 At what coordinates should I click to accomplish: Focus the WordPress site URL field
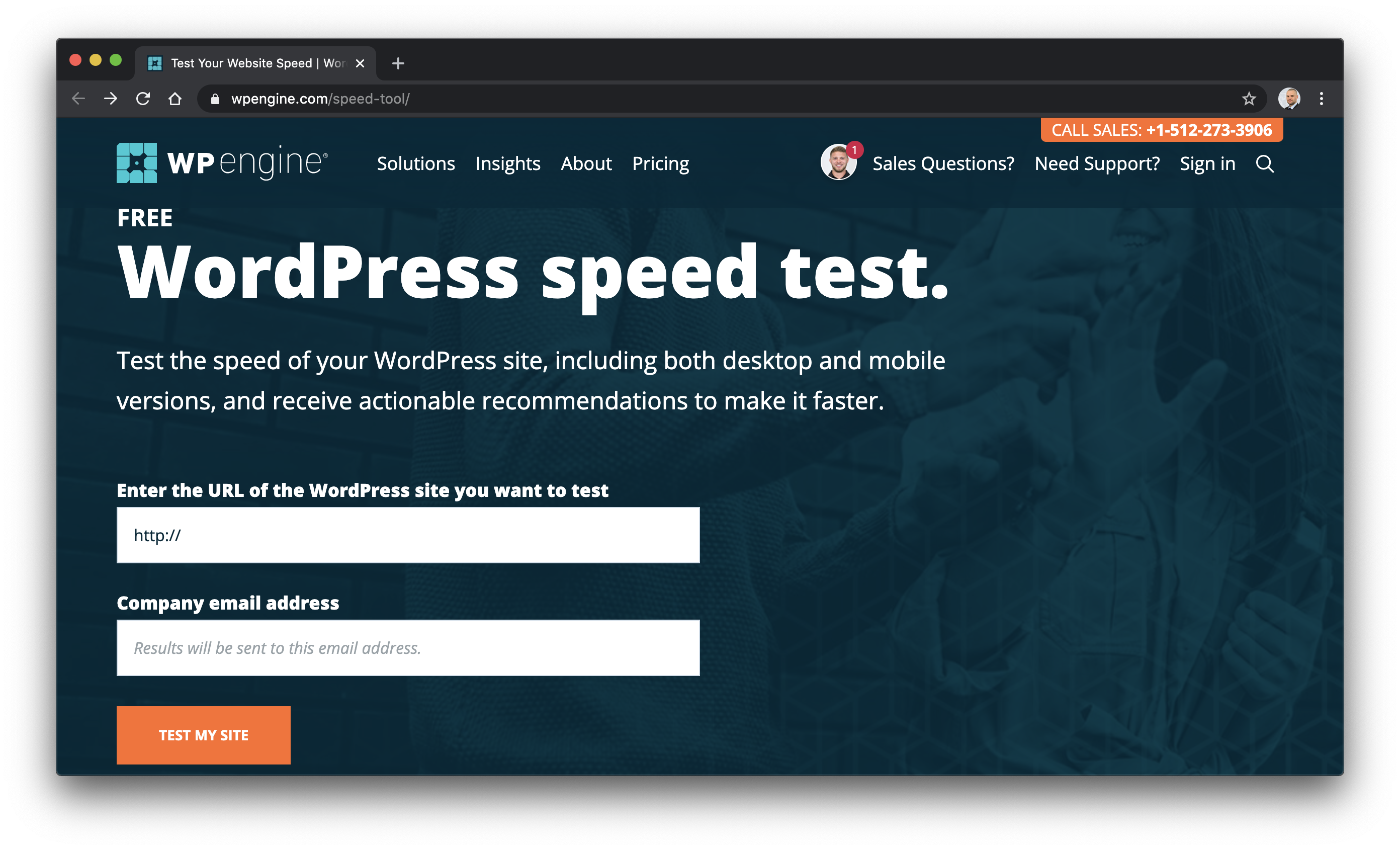[408, 535]
